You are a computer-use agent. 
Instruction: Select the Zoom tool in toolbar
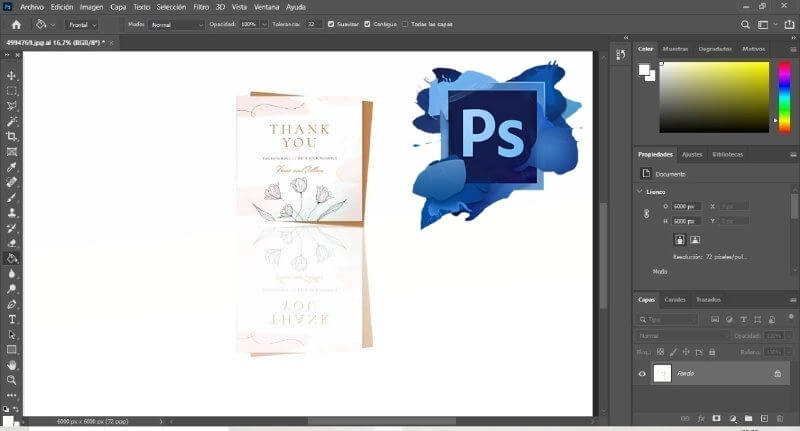pos(12,380)
